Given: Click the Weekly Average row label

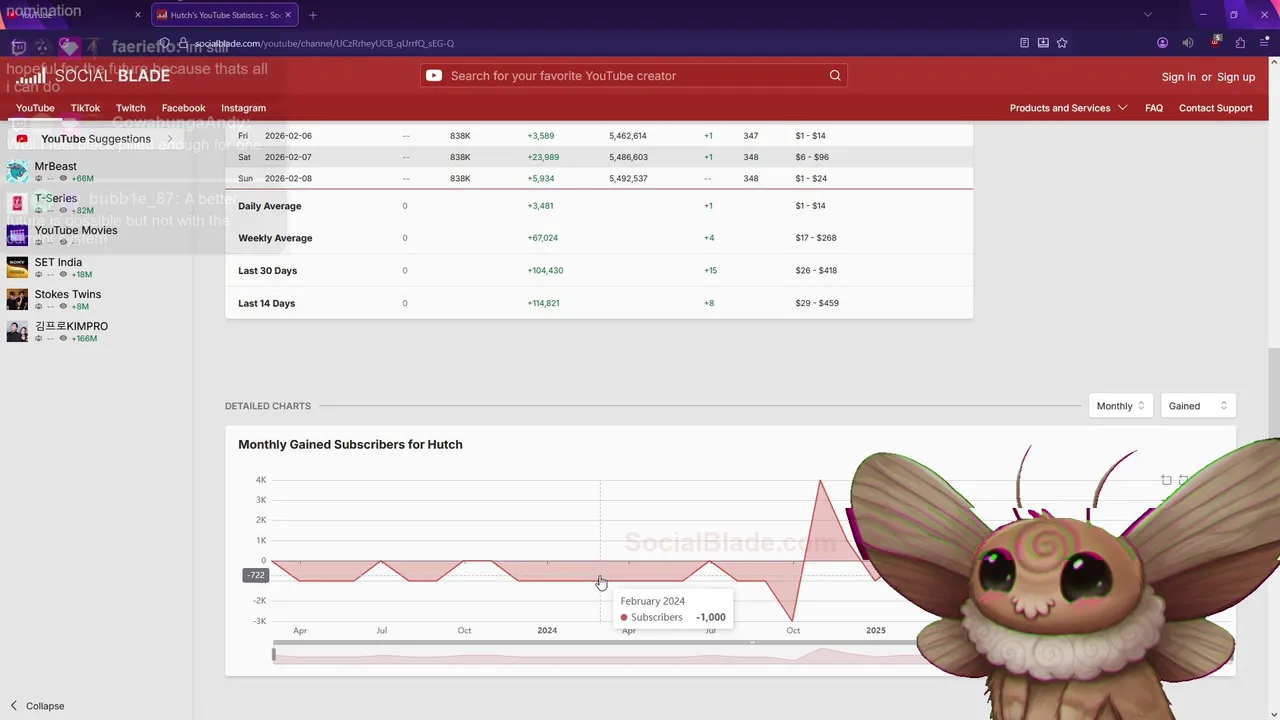Looking at the screenshot, I should pos(275,238).
